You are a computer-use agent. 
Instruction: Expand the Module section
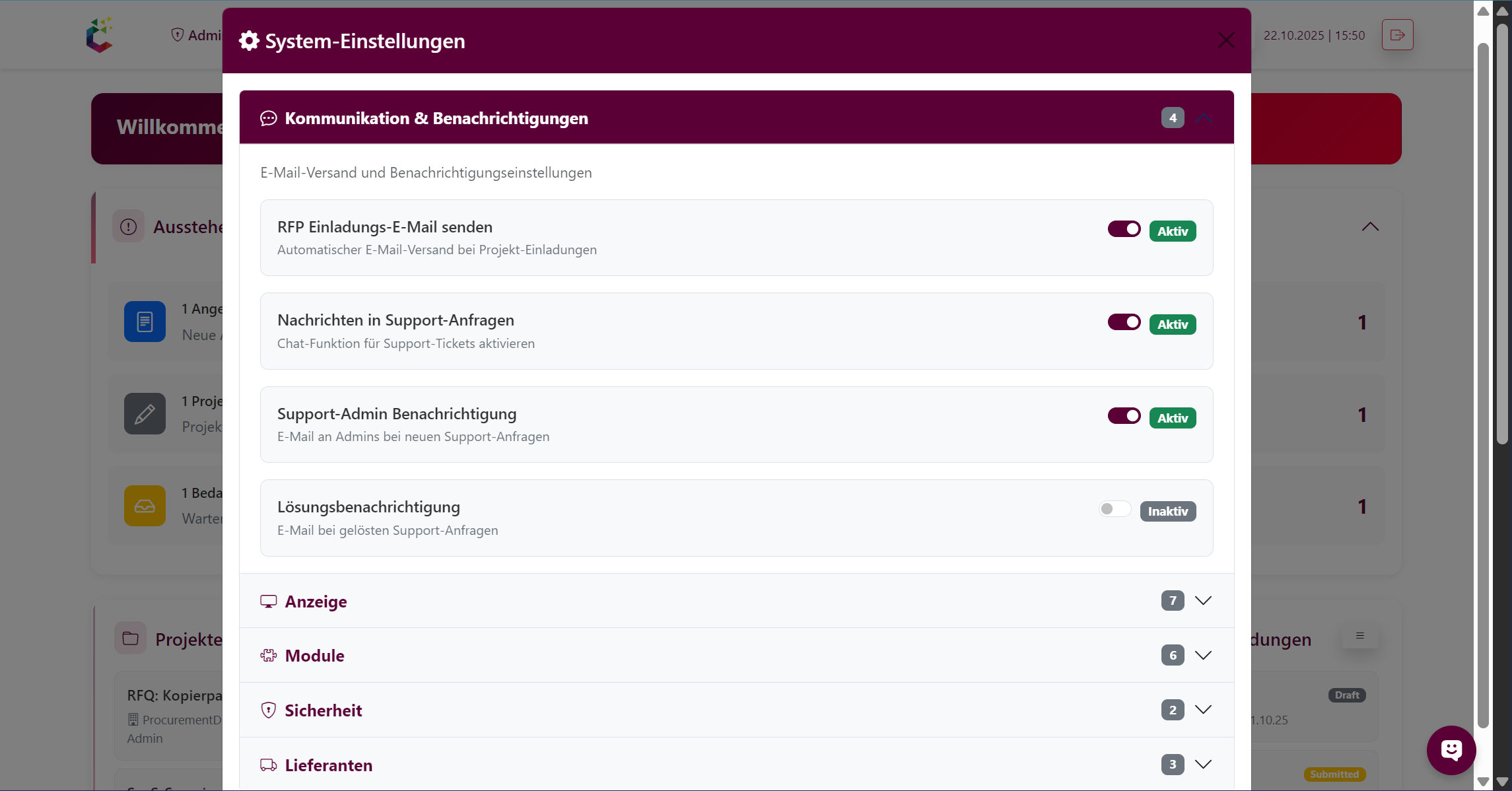(x=1203, y=655)
